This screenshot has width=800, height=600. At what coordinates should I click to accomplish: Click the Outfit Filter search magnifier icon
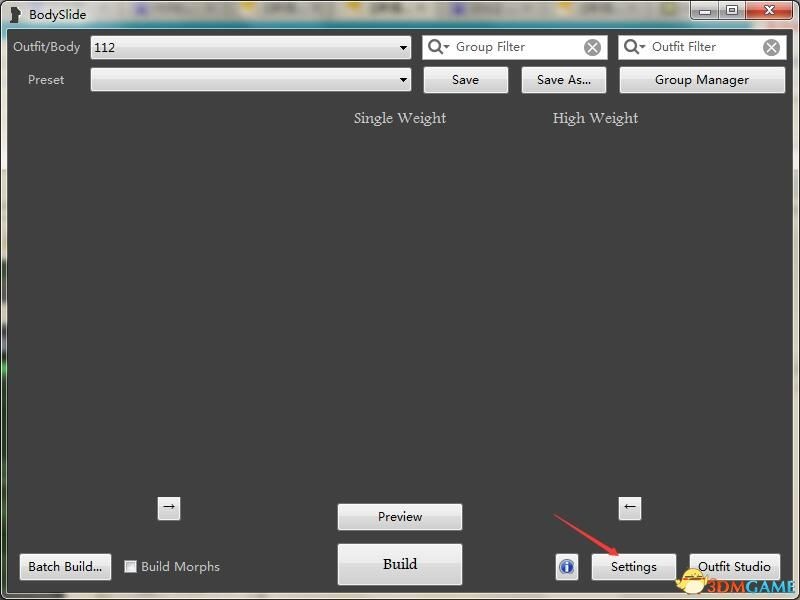click(x=633, y=47)
